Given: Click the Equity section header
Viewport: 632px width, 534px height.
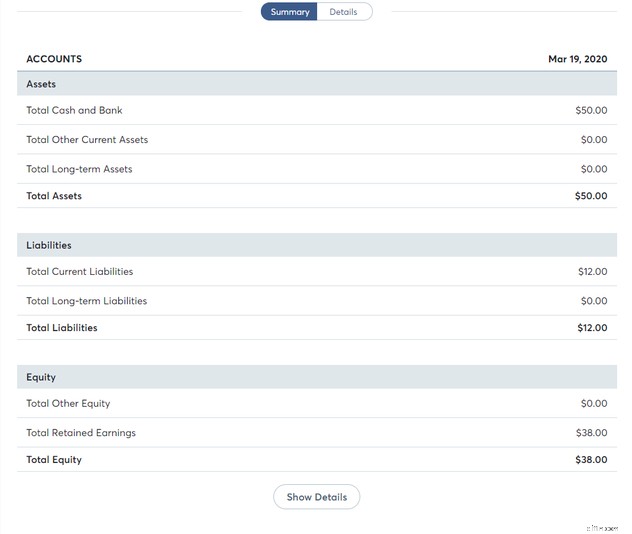Looking at the screenshot, I should click(41, 377).
